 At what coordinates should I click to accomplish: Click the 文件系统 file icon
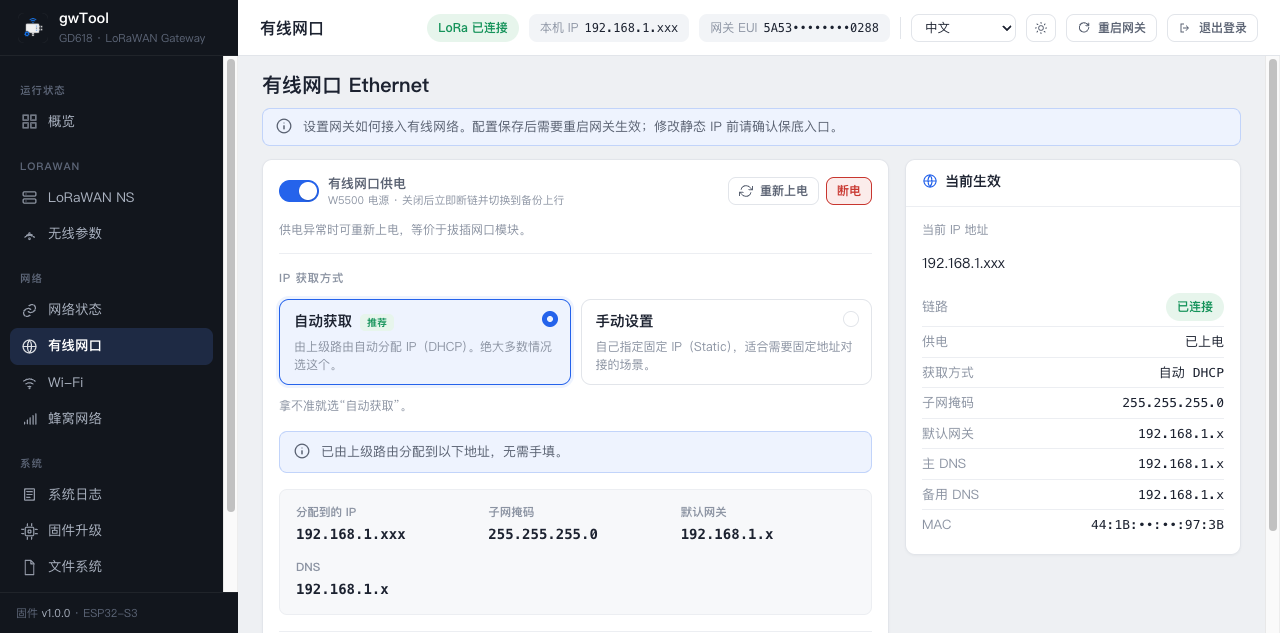coord(29,566)
